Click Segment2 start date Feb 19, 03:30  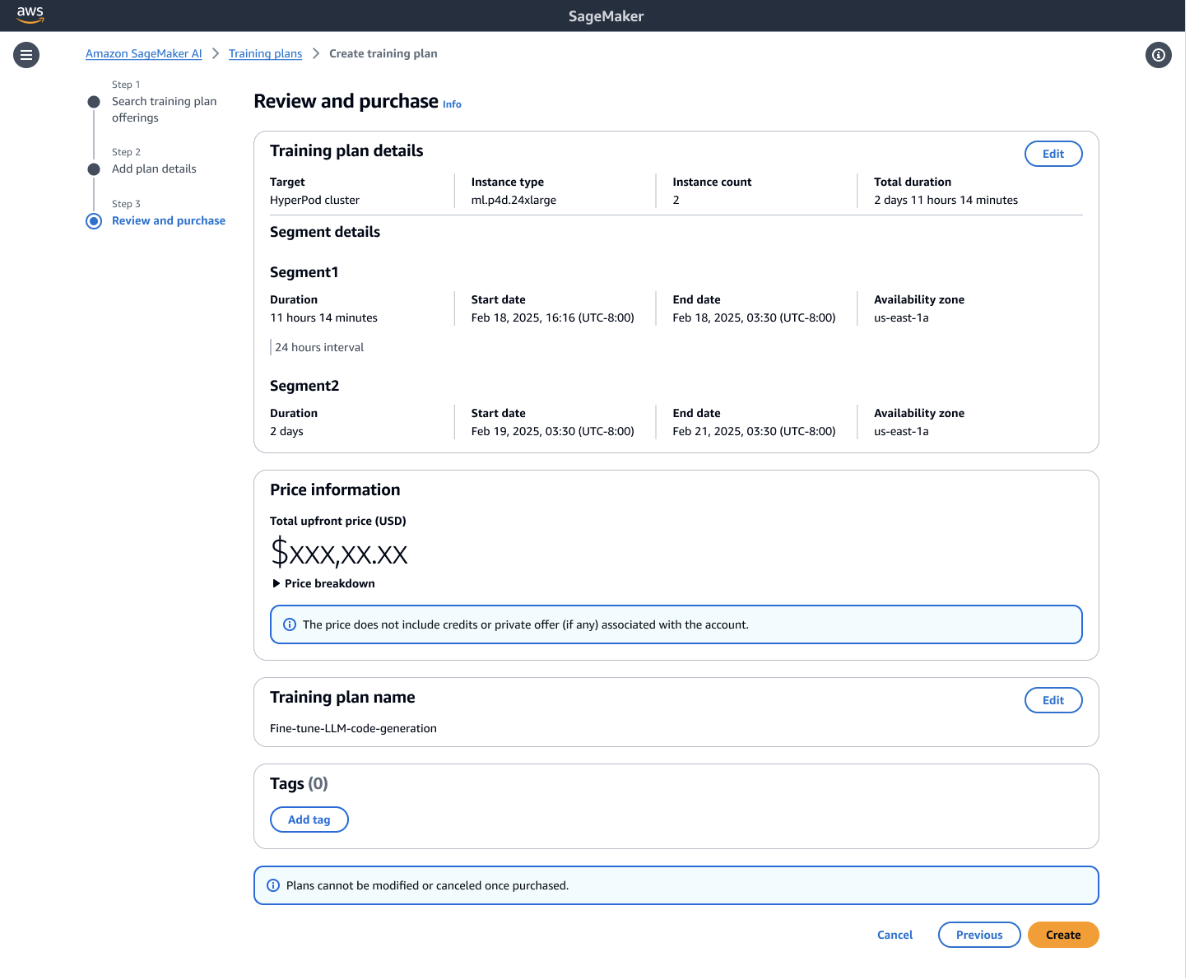click(552, 431)
